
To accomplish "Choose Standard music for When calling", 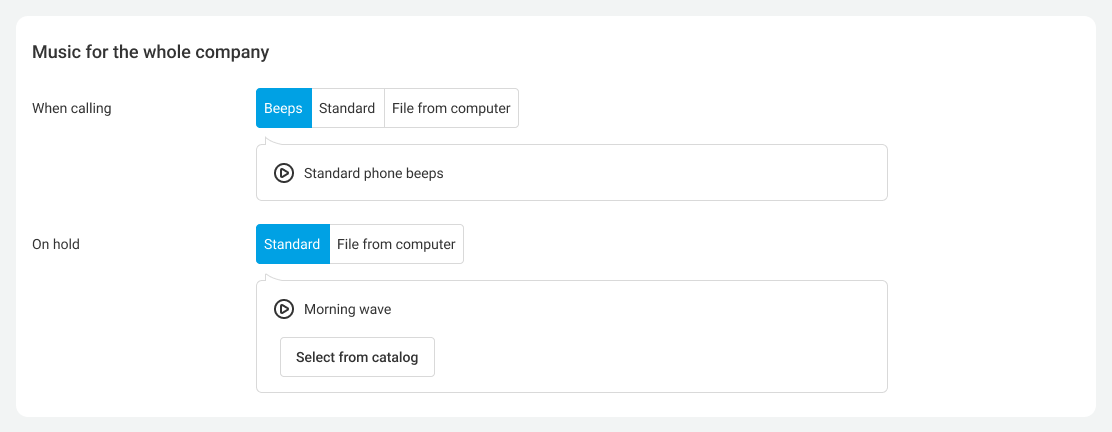I will (x=347, y=108).
